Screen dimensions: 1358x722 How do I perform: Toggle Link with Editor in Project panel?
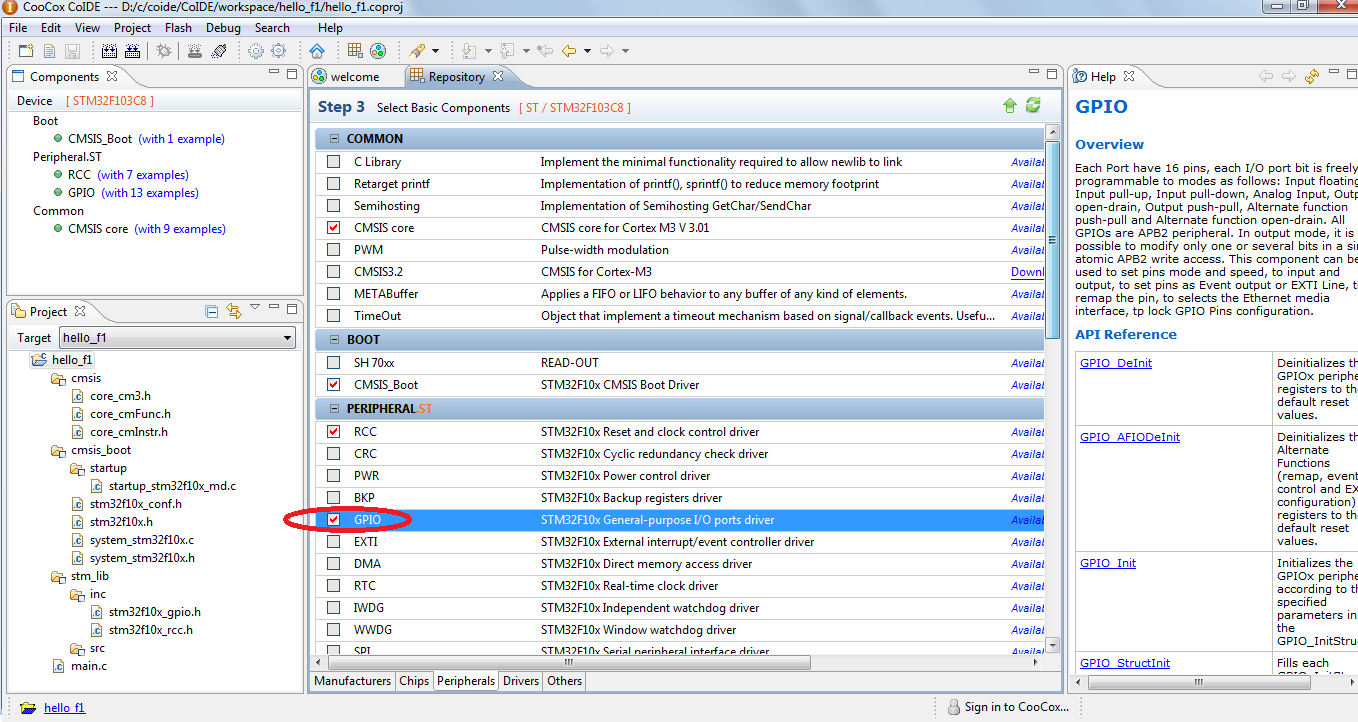pos(233,311)
